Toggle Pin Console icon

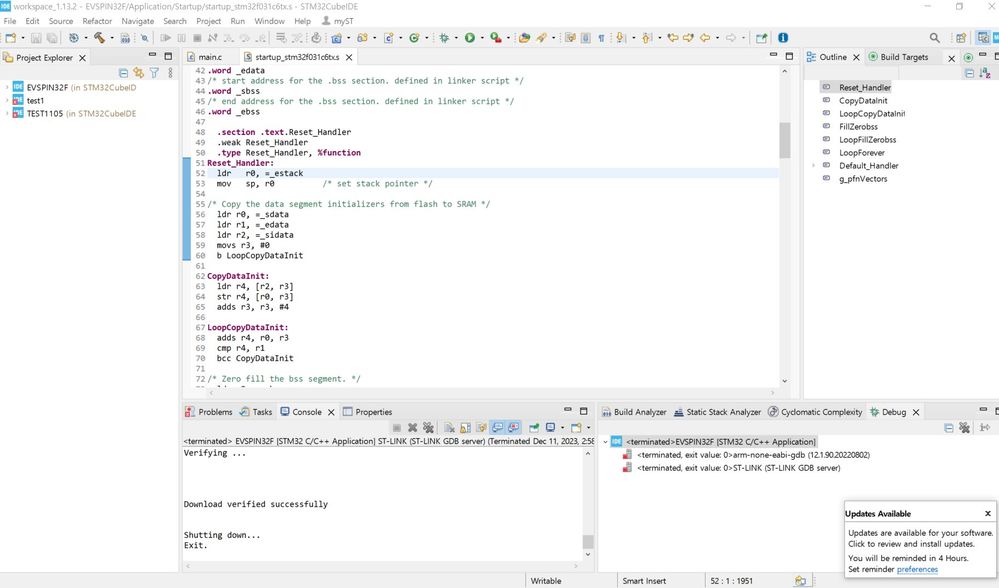click(534, 427)
